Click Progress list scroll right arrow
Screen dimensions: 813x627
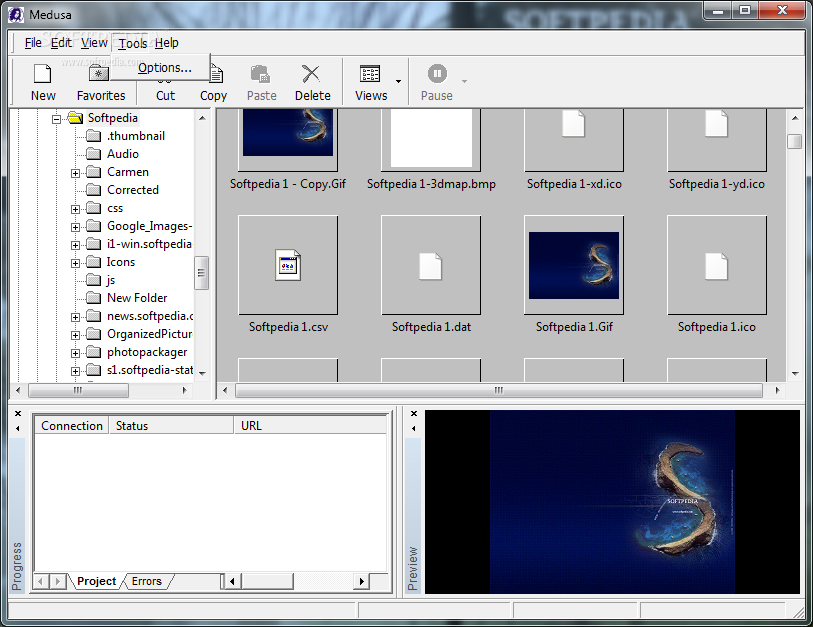point(361,581)
